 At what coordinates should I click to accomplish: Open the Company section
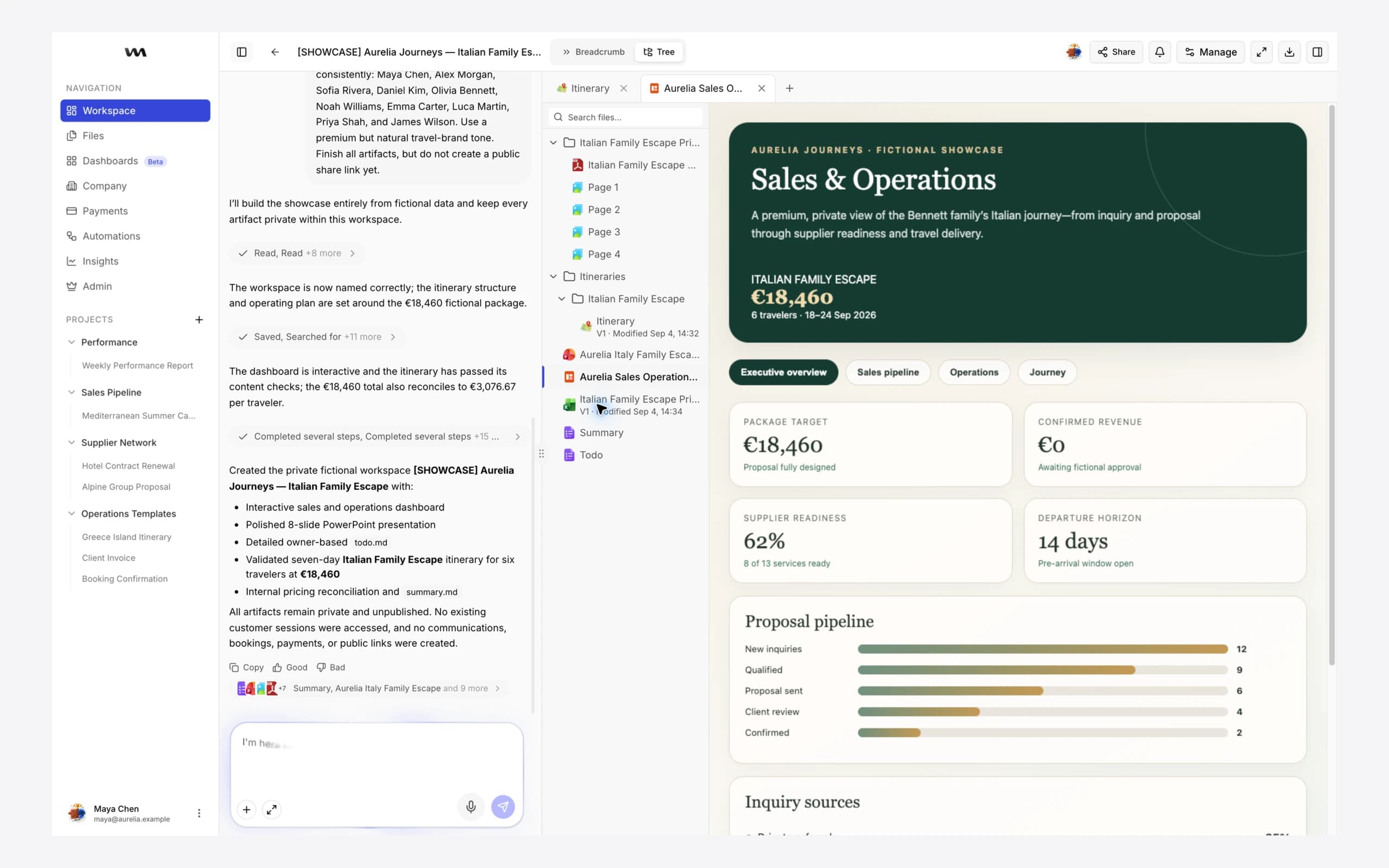point(136,186)
